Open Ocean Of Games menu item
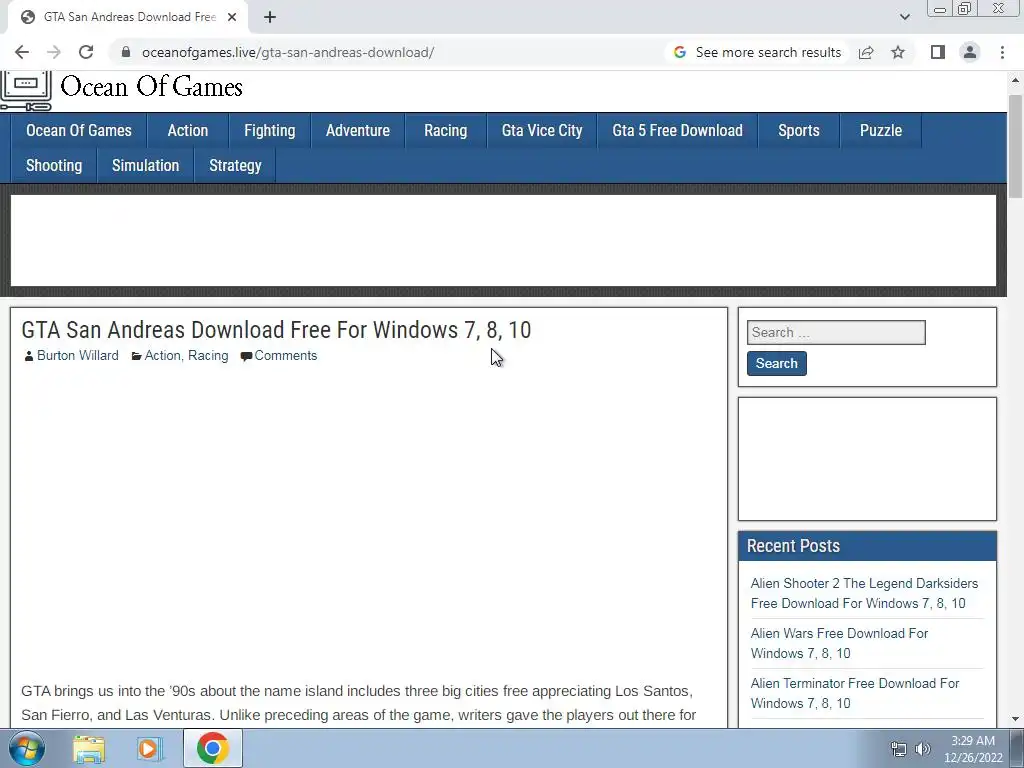Screen dimensions: 1024x768 point(78,131)
